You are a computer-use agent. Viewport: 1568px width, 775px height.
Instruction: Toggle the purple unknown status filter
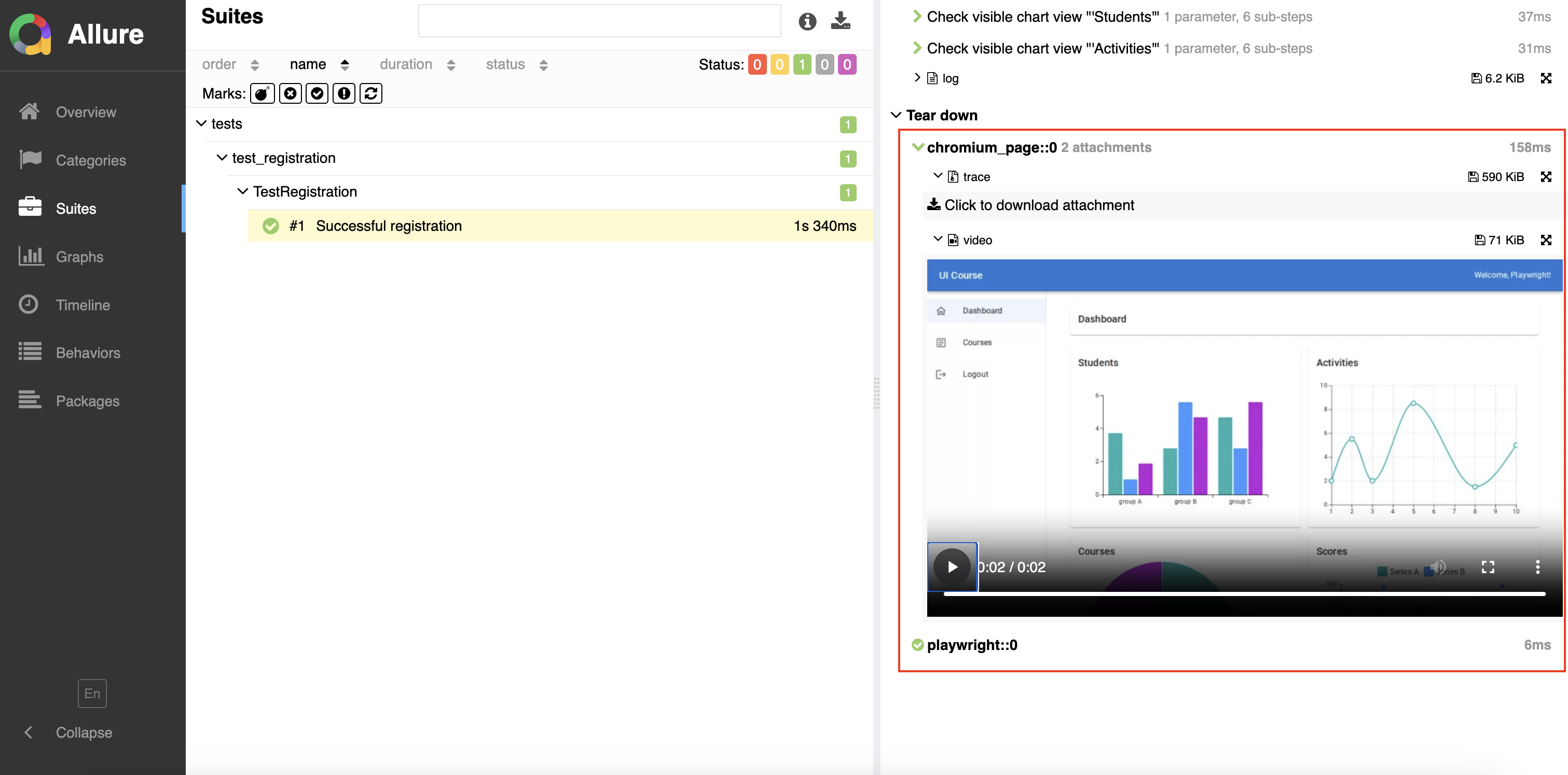click(847, 64)
